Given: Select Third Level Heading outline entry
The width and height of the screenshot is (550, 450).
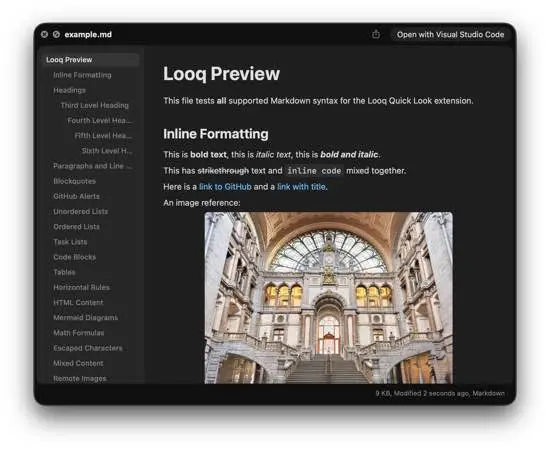Looking at the screenshot, I should pyautogui.click(x=95, y=105).
